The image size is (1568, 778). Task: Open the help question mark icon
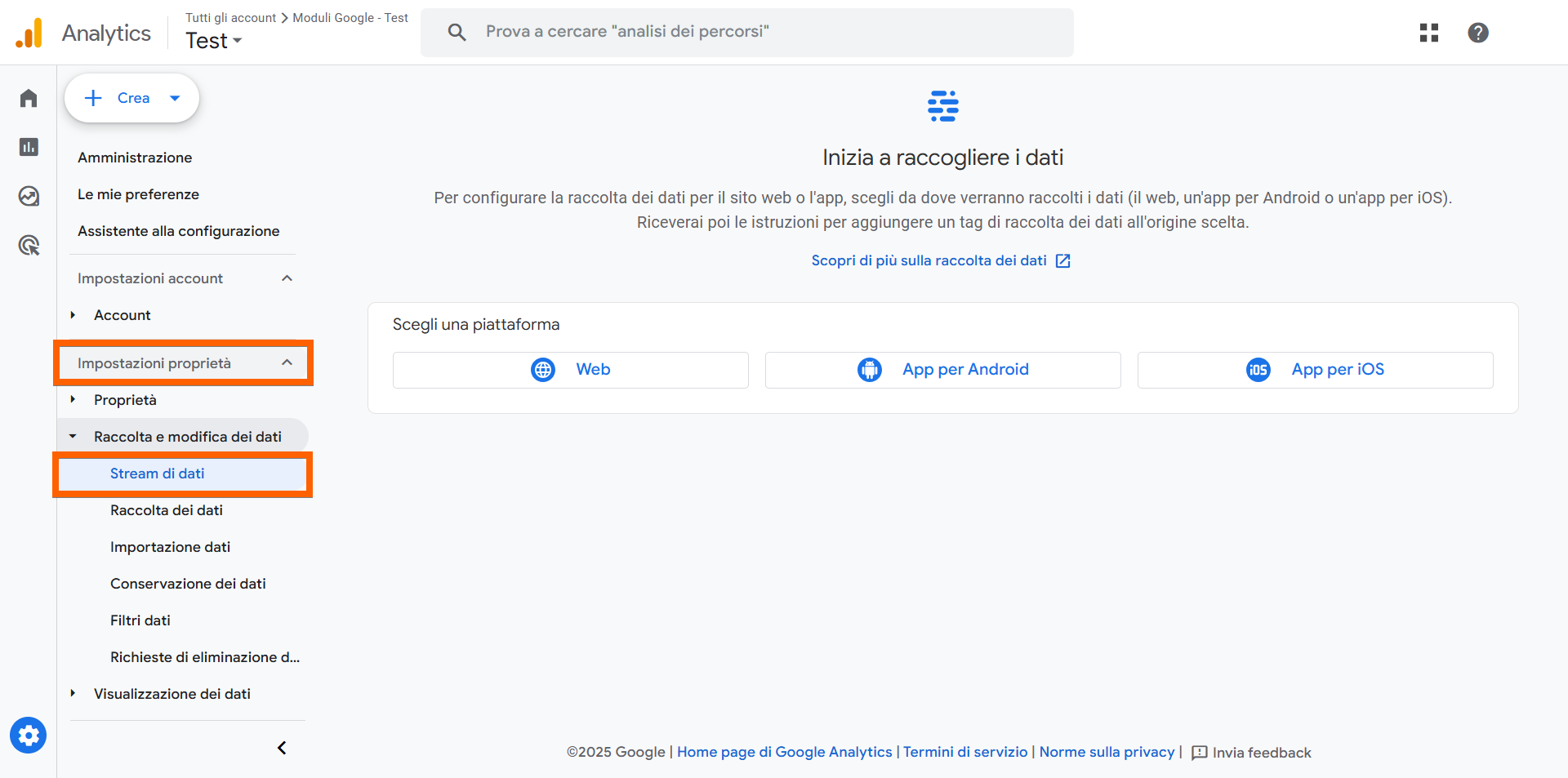[1478, 33]
